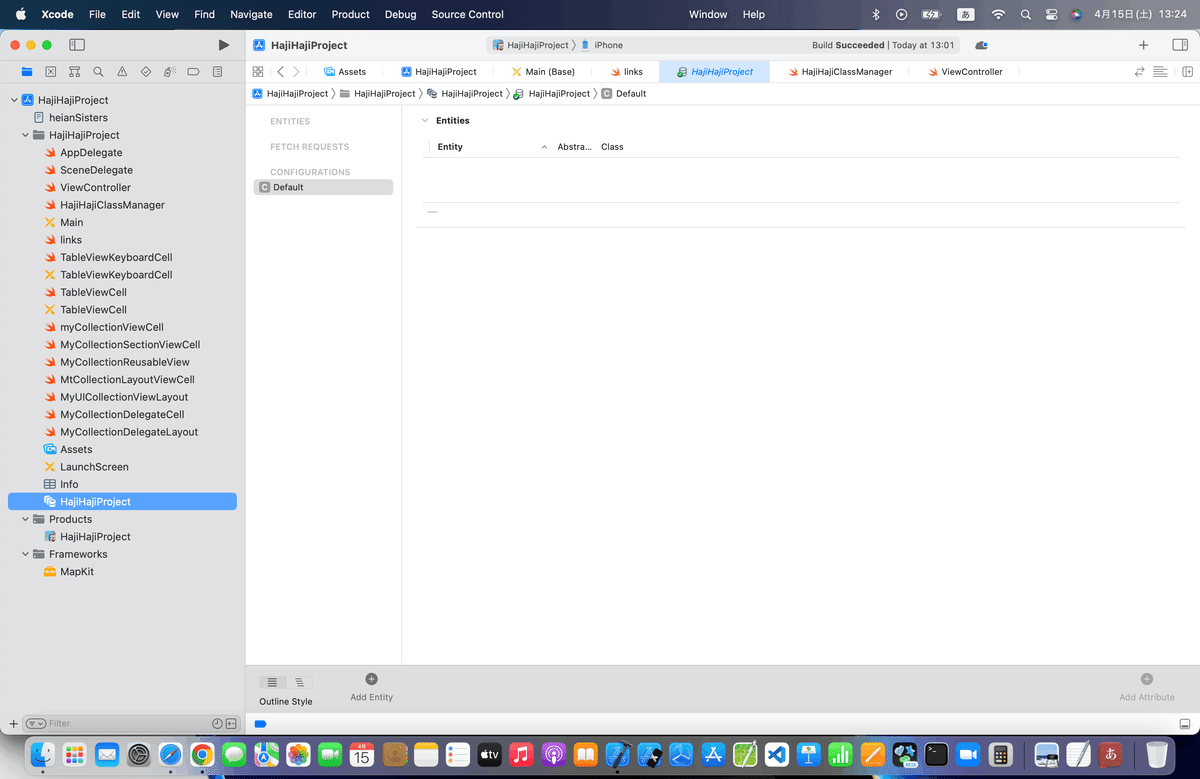This screenshot has height=779, width=1200.
Task: Go forward in editor history
Action: [296, 72]
